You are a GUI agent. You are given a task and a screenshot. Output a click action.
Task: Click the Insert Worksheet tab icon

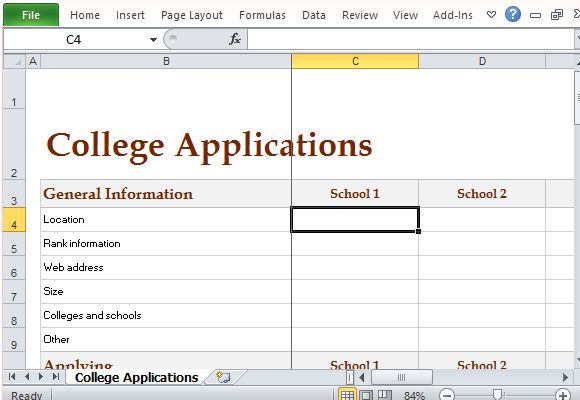pos(223,377)
